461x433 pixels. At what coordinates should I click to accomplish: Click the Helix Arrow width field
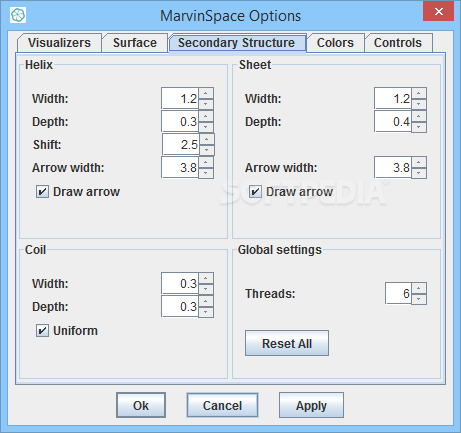[x=180, y=168]
